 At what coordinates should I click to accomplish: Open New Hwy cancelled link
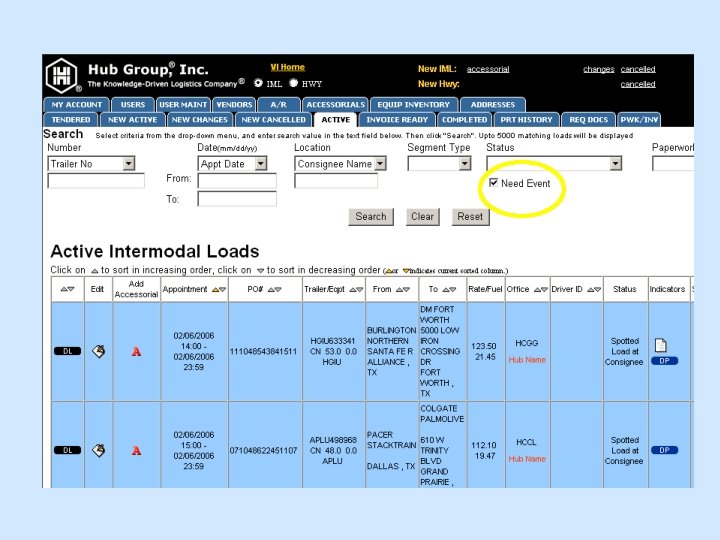pos(638,84)
